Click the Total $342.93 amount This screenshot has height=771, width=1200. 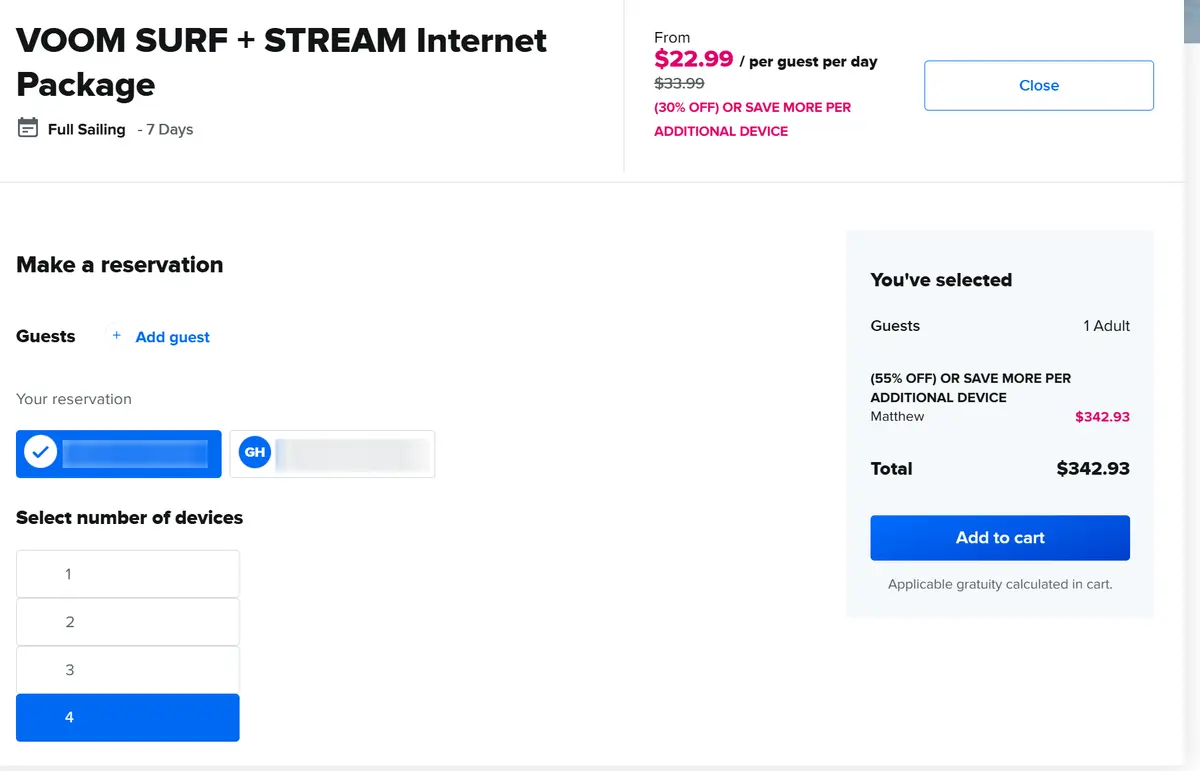[x=1093, y=468]
